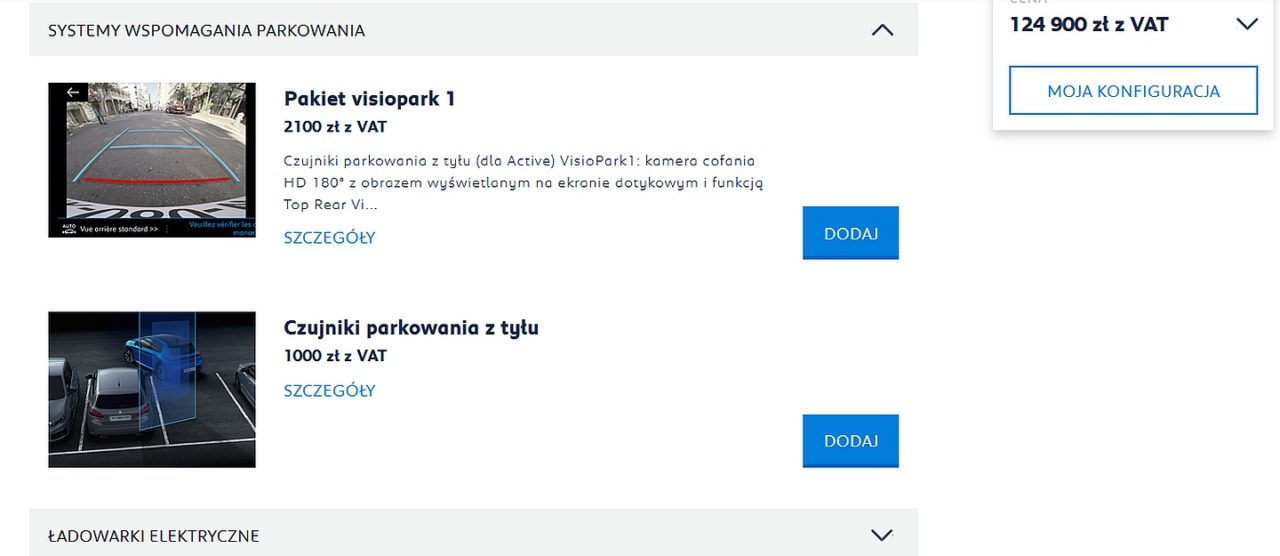Viewport: 1280px width, 556px height.
Task: Select the Pakiet visiopark 1 title
Action: coord(370,99)
